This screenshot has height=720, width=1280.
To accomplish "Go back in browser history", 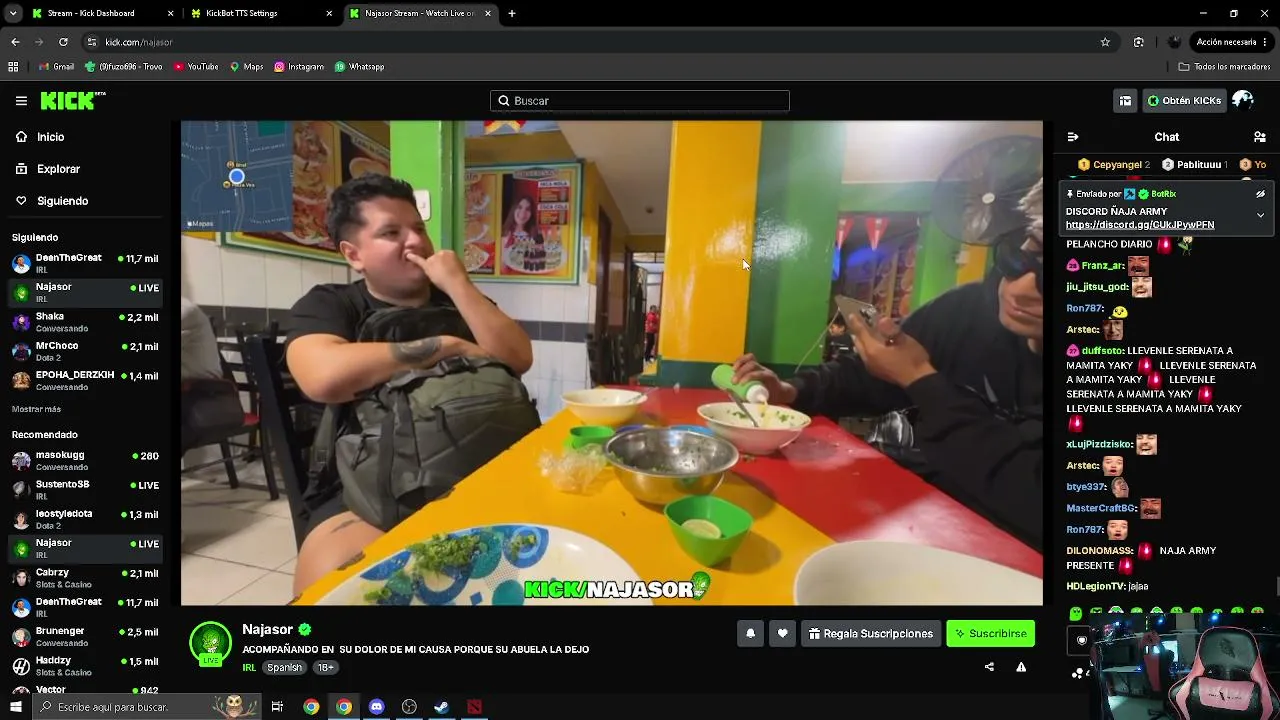I will point(15,42).
